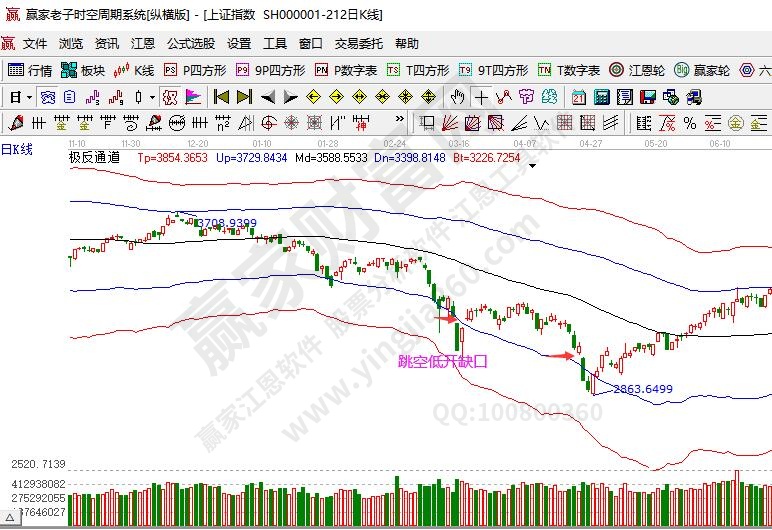Click the hand pan tool icon

(x=457, y=97)
